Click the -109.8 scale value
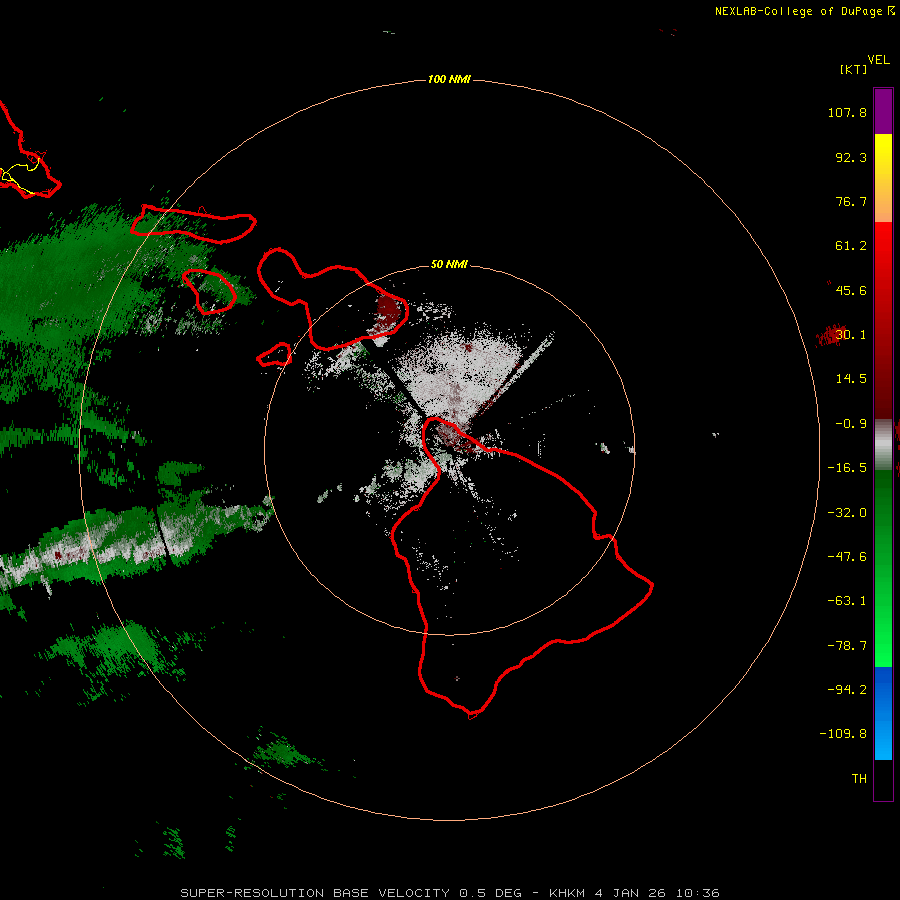This screenshot has height=900, width=900. (843, 734)
